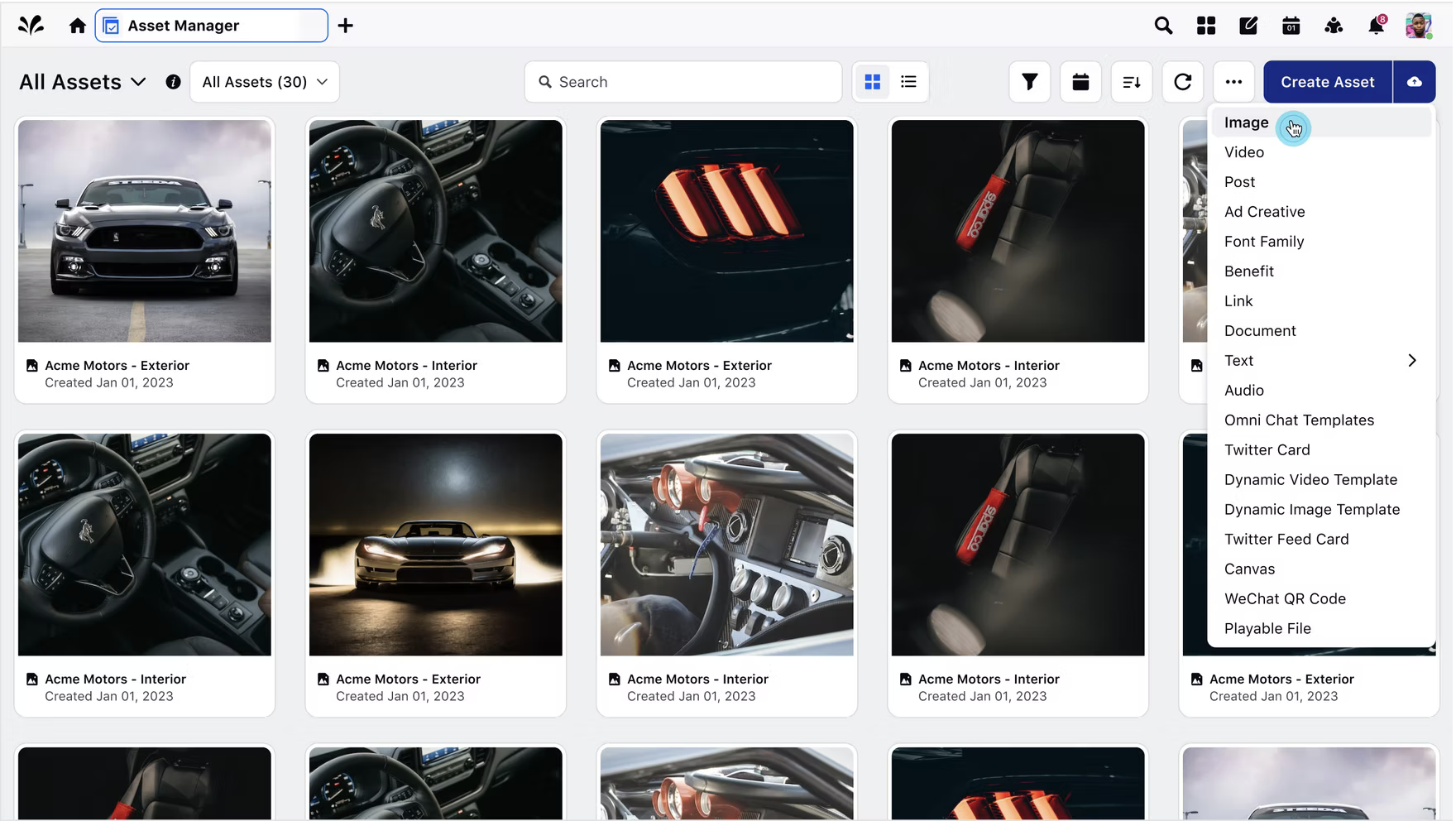Click image icon on second card, top row

point(323,366)
